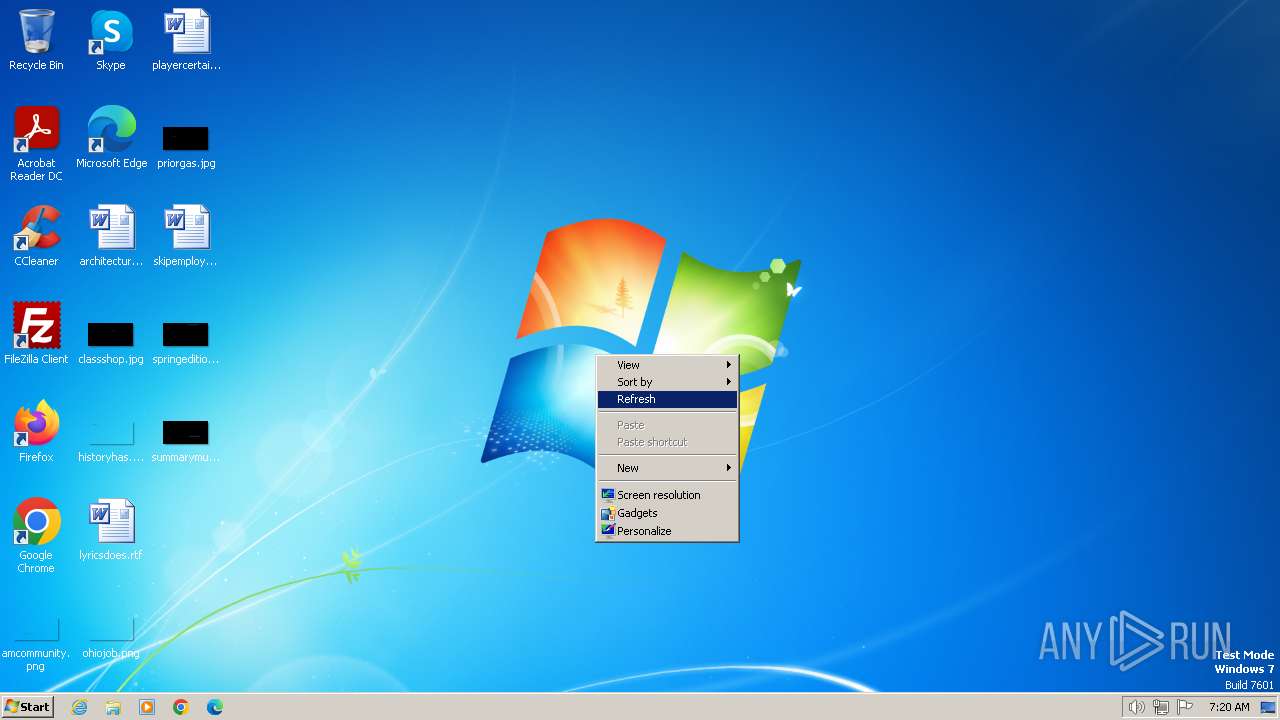This screenshot has height=720, width=1280.
Task: Select Acrobat Reader DC desktop icon
Action: (36, 144)
